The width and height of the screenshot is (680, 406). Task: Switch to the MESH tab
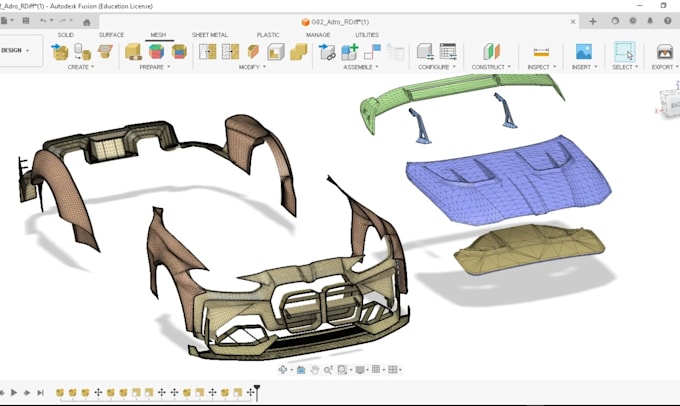(x=158, y=35)
